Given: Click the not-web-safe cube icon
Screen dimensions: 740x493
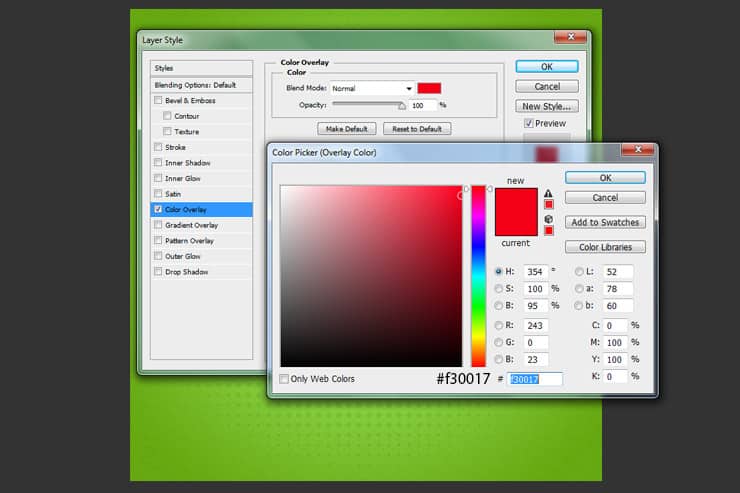Looking at the screenshot, I should (548, 219).
